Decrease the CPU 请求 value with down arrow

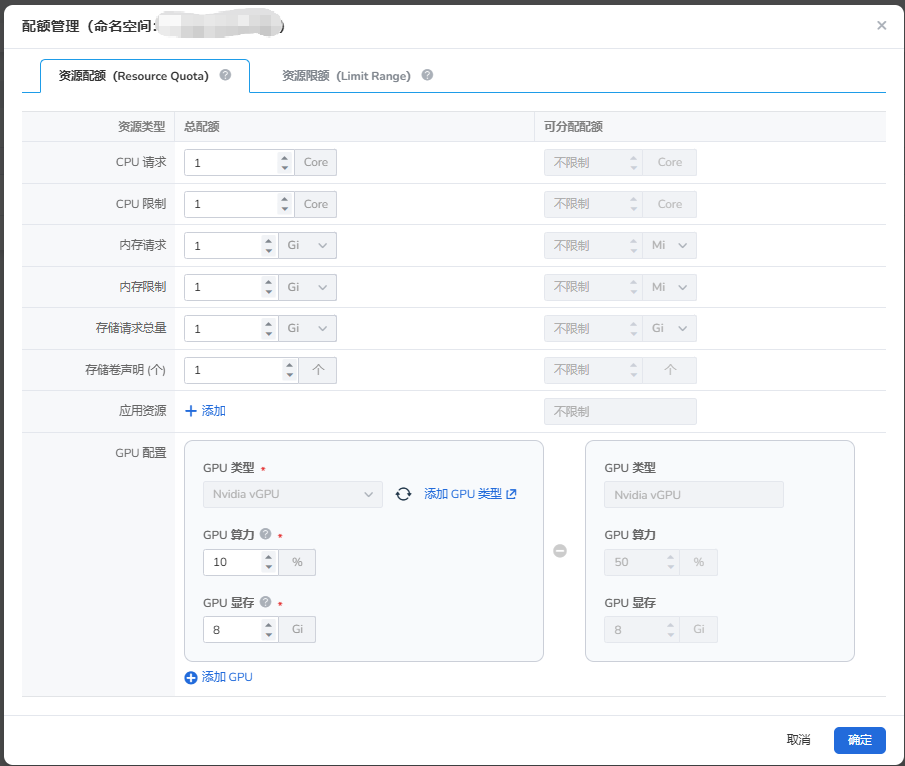tap(285, 168)
